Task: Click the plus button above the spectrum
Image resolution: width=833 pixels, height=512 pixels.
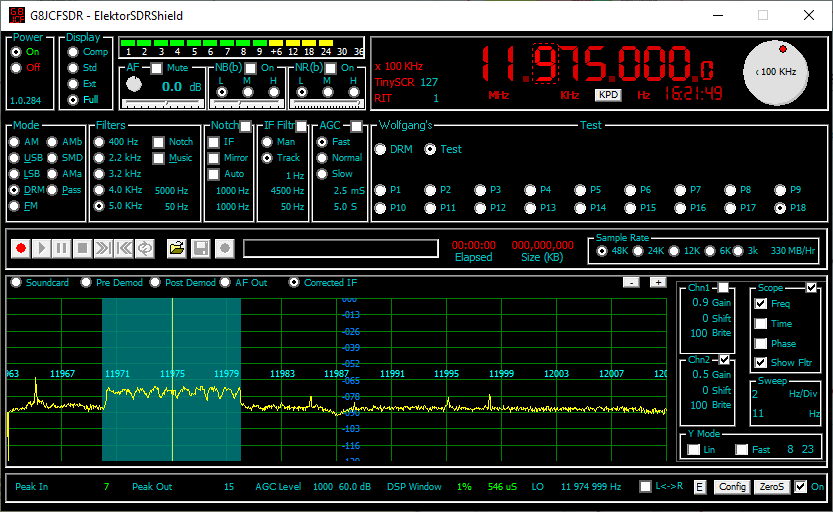Action: click(658, 282)
